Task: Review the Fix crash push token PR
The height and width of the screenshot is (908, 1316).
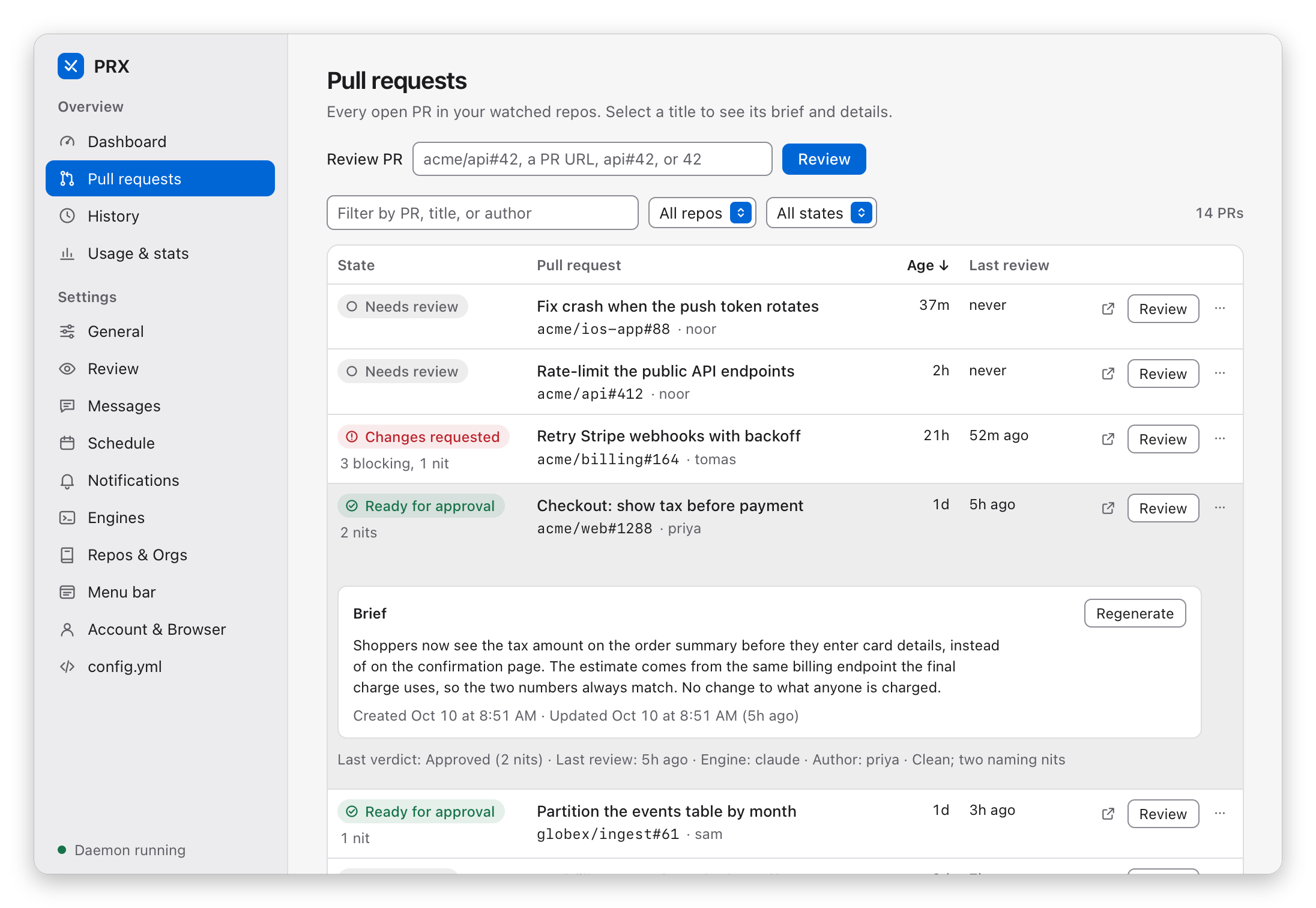Action: [1163, 309]
